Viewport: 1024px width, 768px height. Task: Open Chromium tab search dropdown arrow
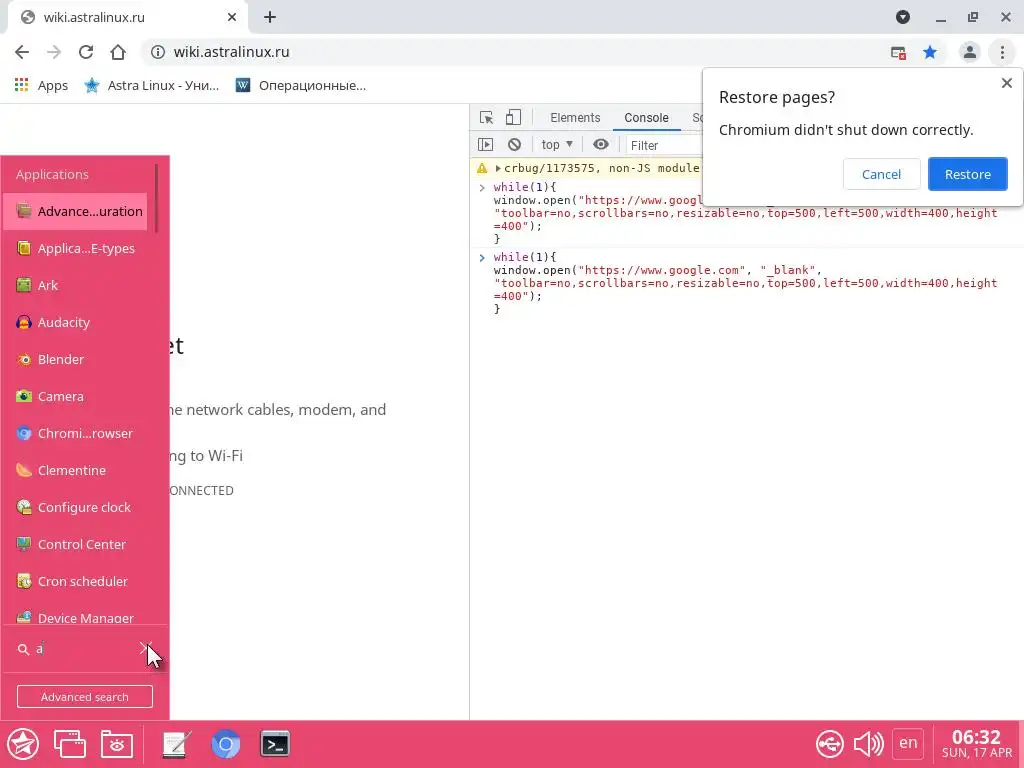(903, 18)
